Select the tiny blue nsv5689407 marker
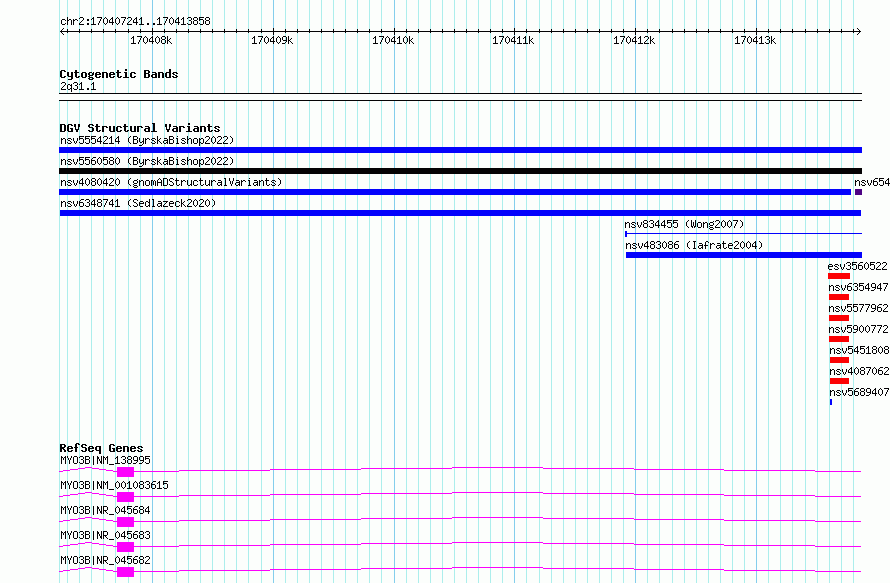The width and height of the screenshot is (890, 583). tap(831, 402)
